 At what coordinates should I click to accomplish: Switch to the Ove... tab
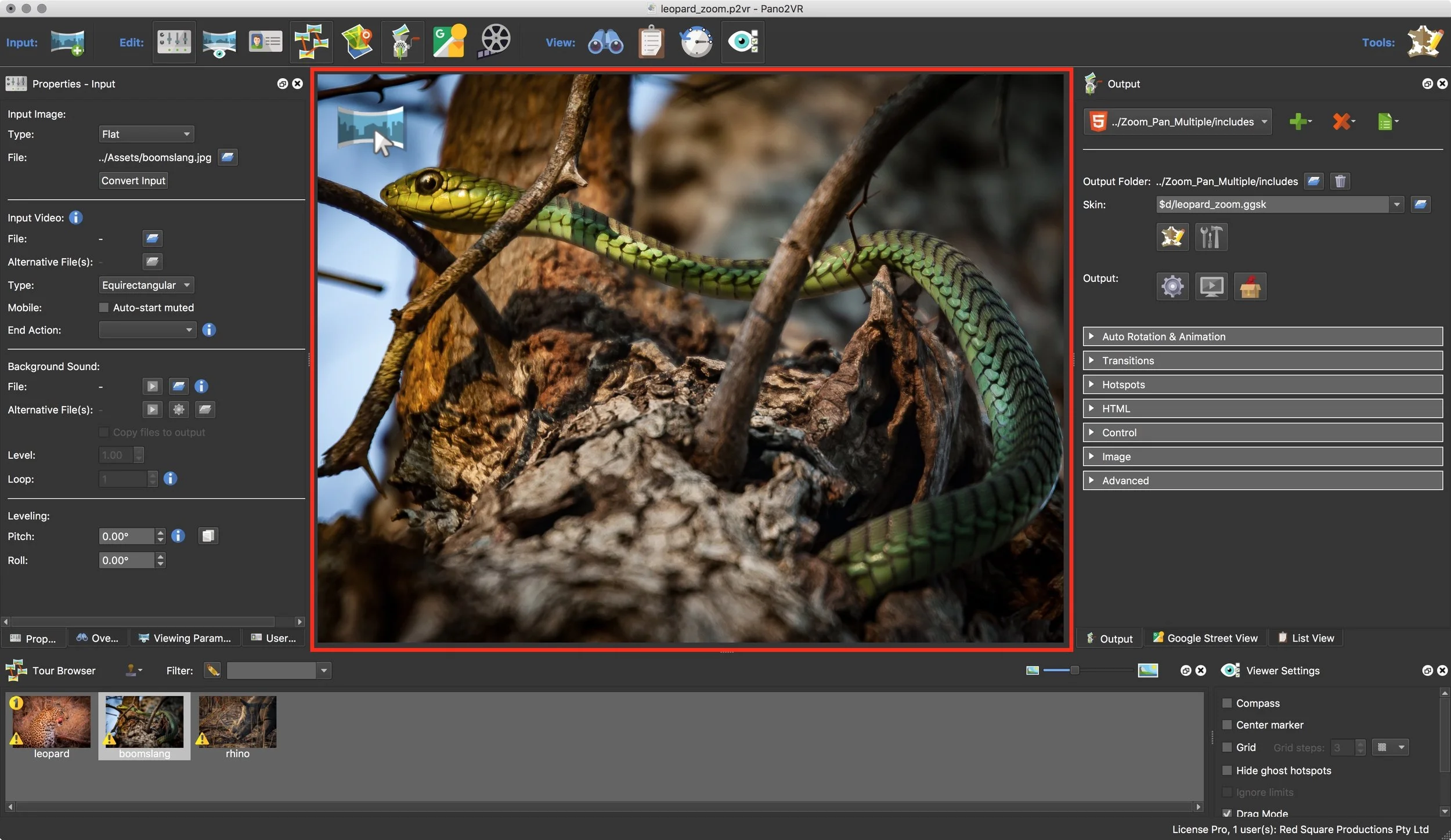[98, 638]
